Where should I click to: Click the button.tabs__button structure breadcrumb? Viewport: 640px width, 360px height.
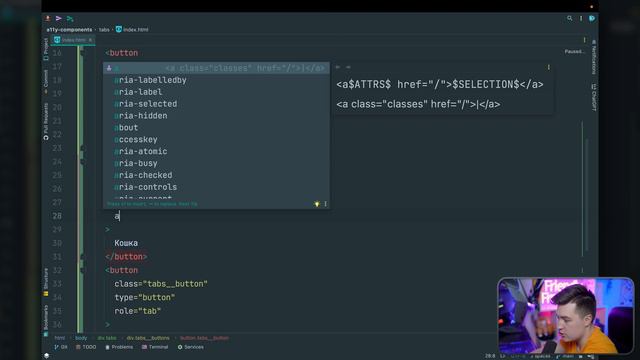pos(204,338)
